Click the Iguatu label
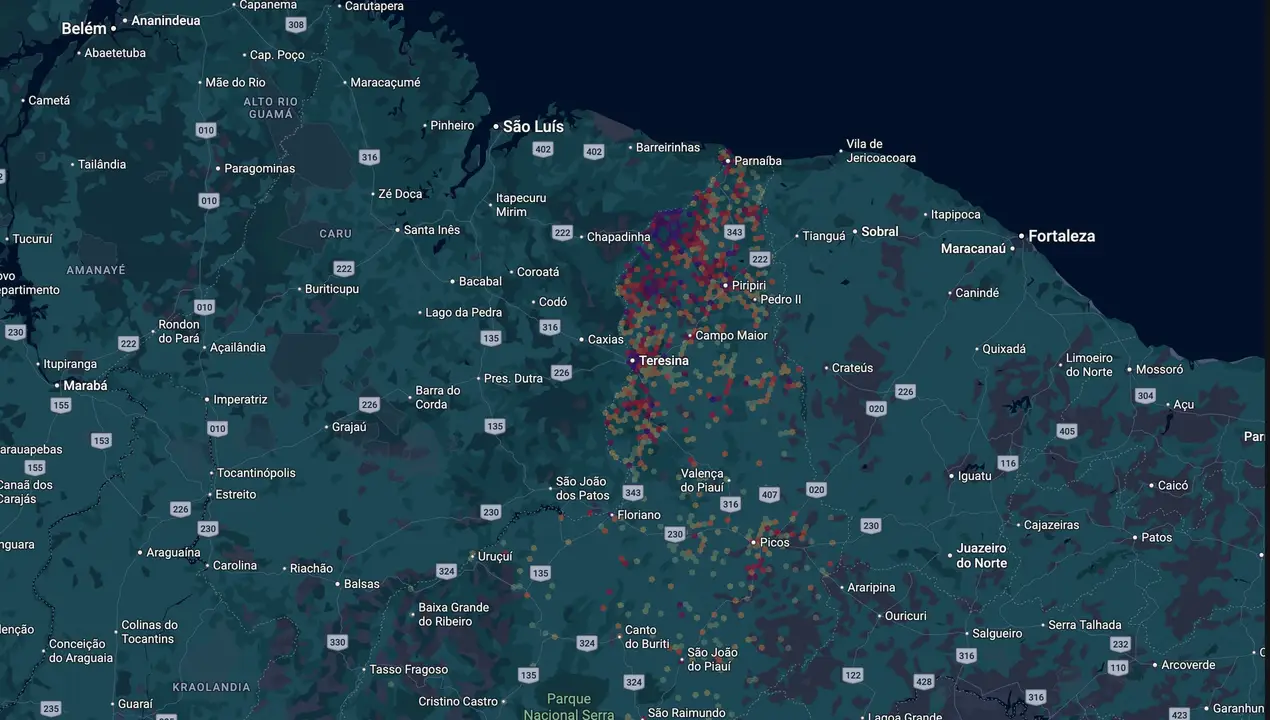 974,477
